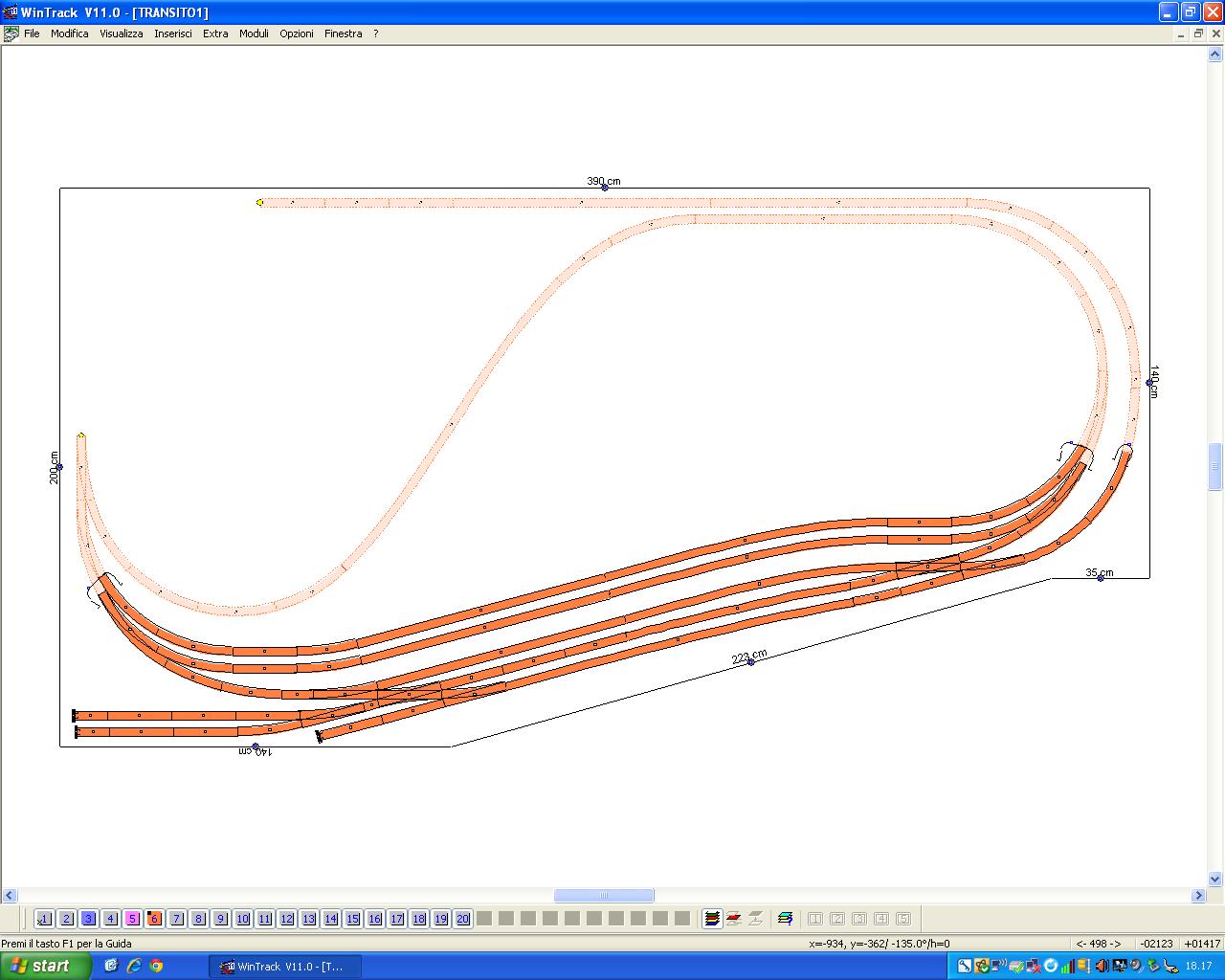Click the disabled view 2 icon
1225x980 pixels.
[x=837, y=919]
